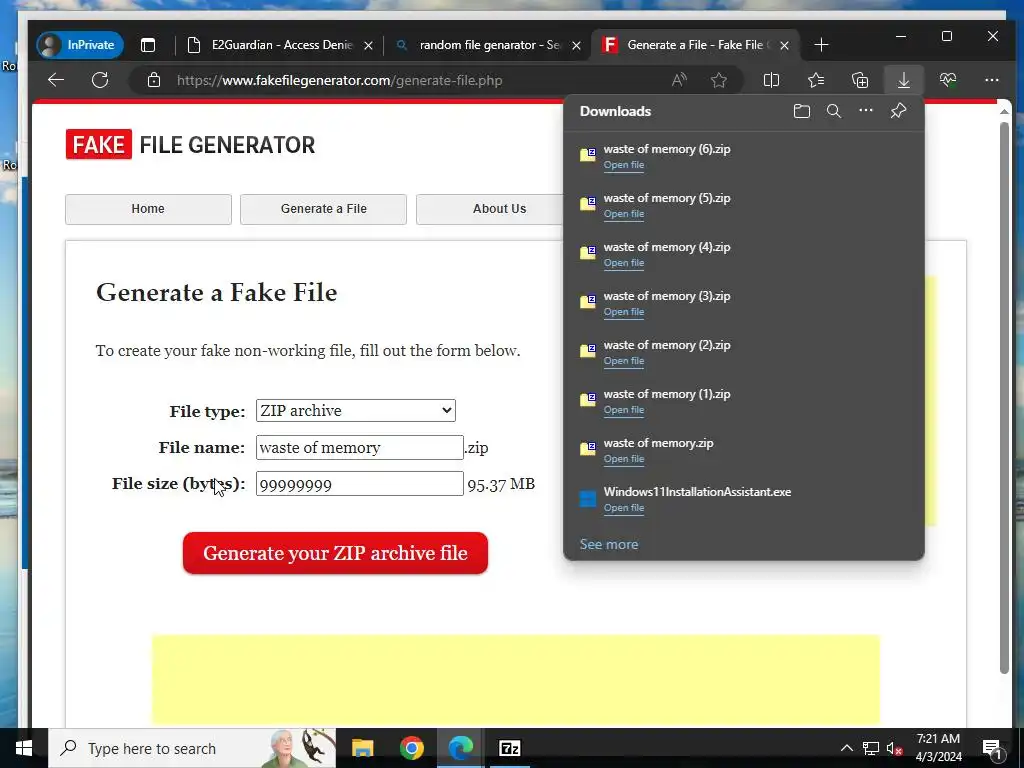Select Windows11InstallationAssistant.exe entry name
Screen dimensions: 1024x768
[x=697, y=492]
